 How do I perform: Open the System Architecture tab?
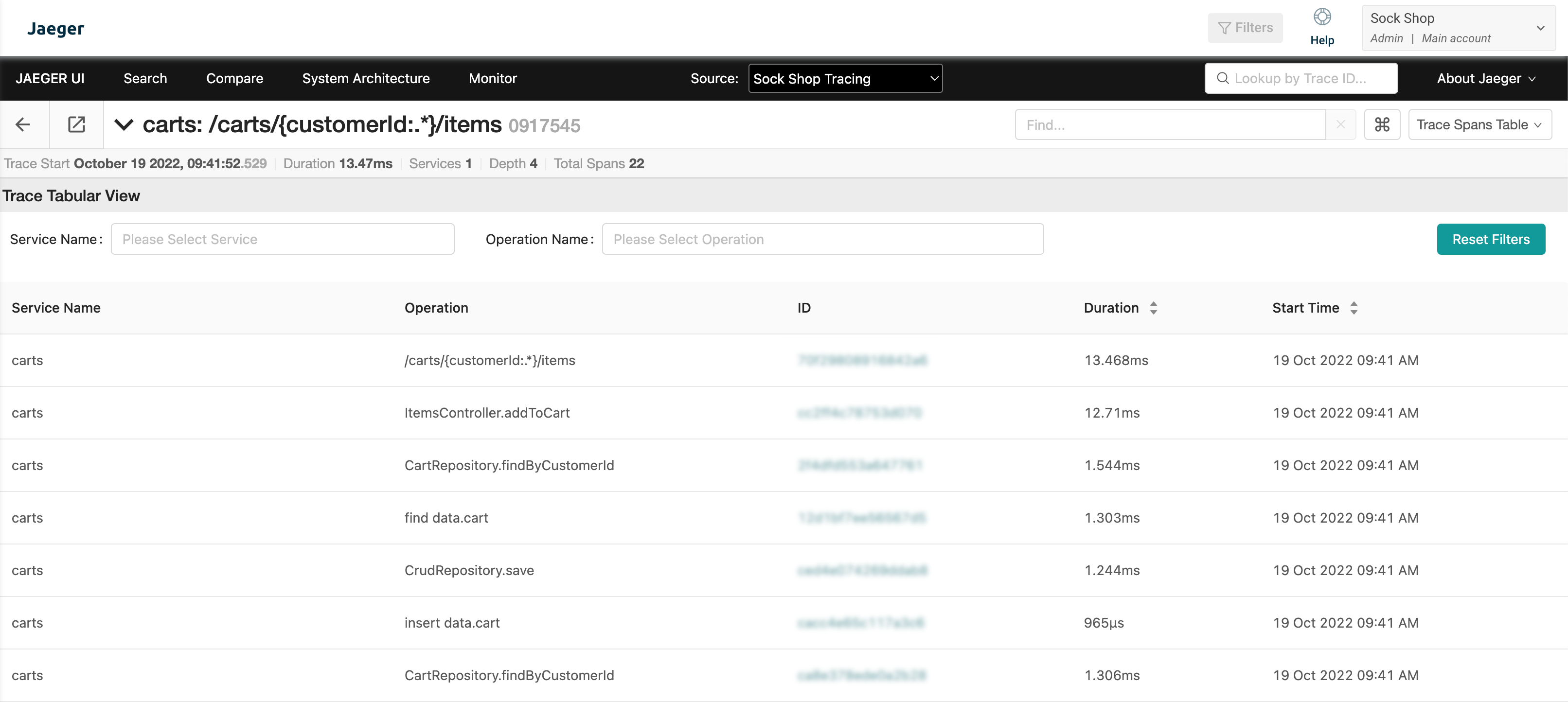pos(365,78)
